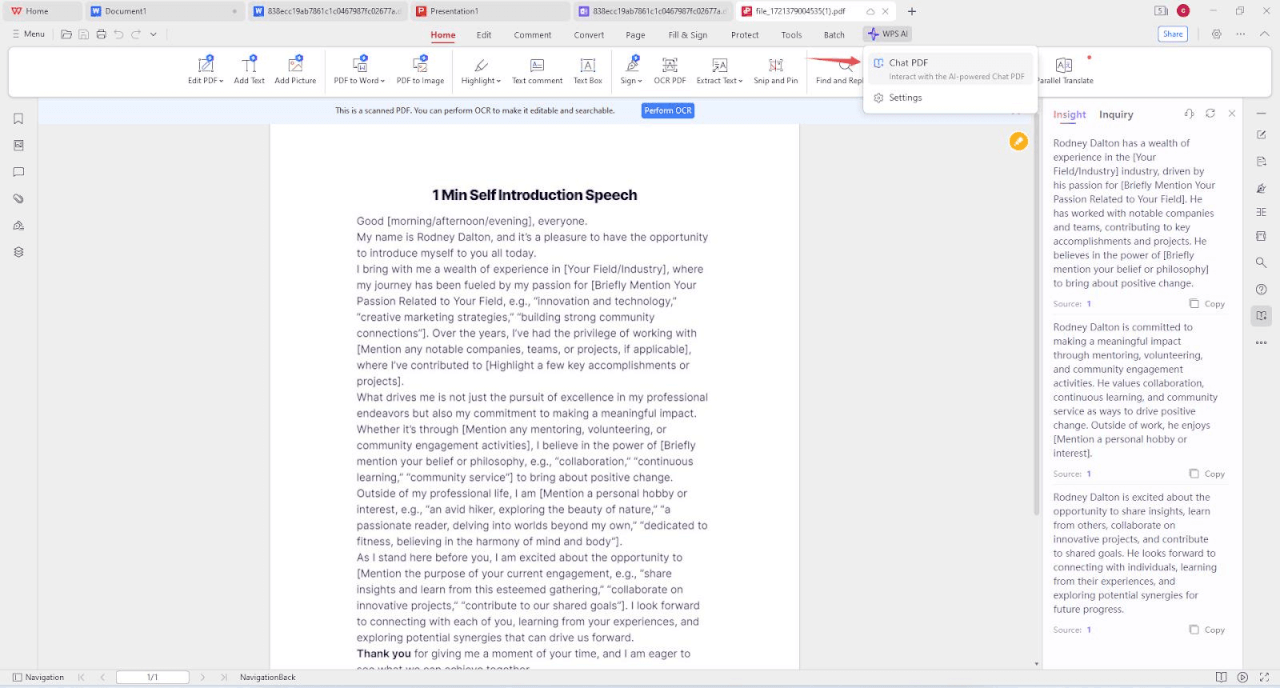Click the Share button
This screenshot has height=688, width=1280.
1173,34
